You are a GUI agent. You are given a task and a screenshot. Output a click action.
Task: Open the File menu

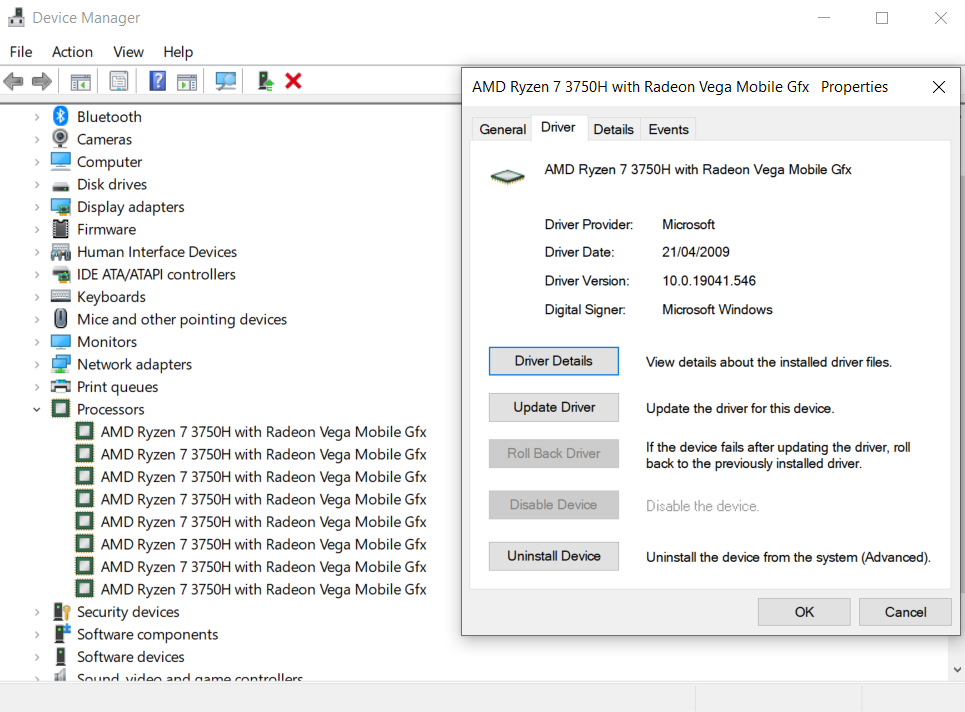pyautogui.click(x=21, y=52)
